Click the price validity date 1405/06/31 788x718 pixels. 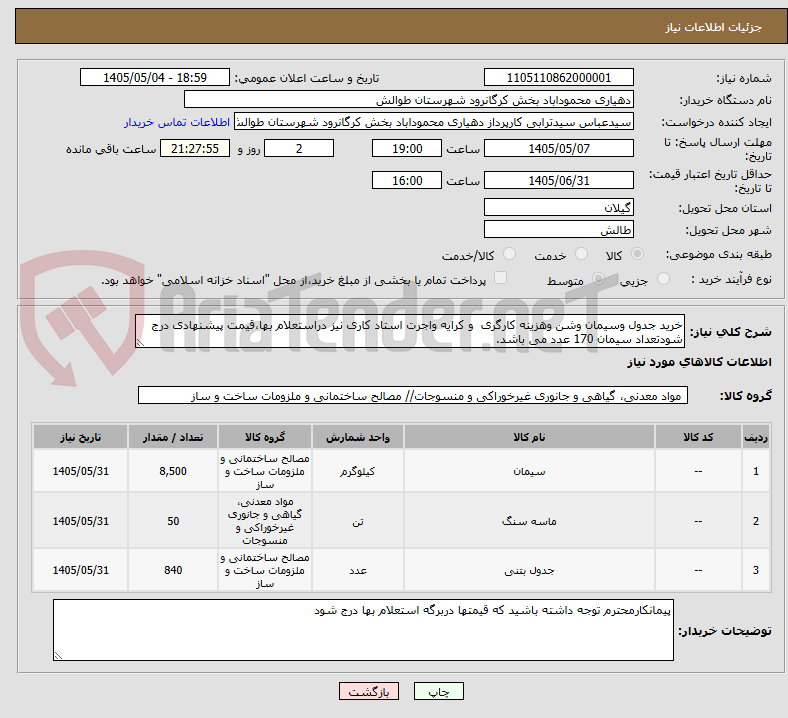pos(558,180)
